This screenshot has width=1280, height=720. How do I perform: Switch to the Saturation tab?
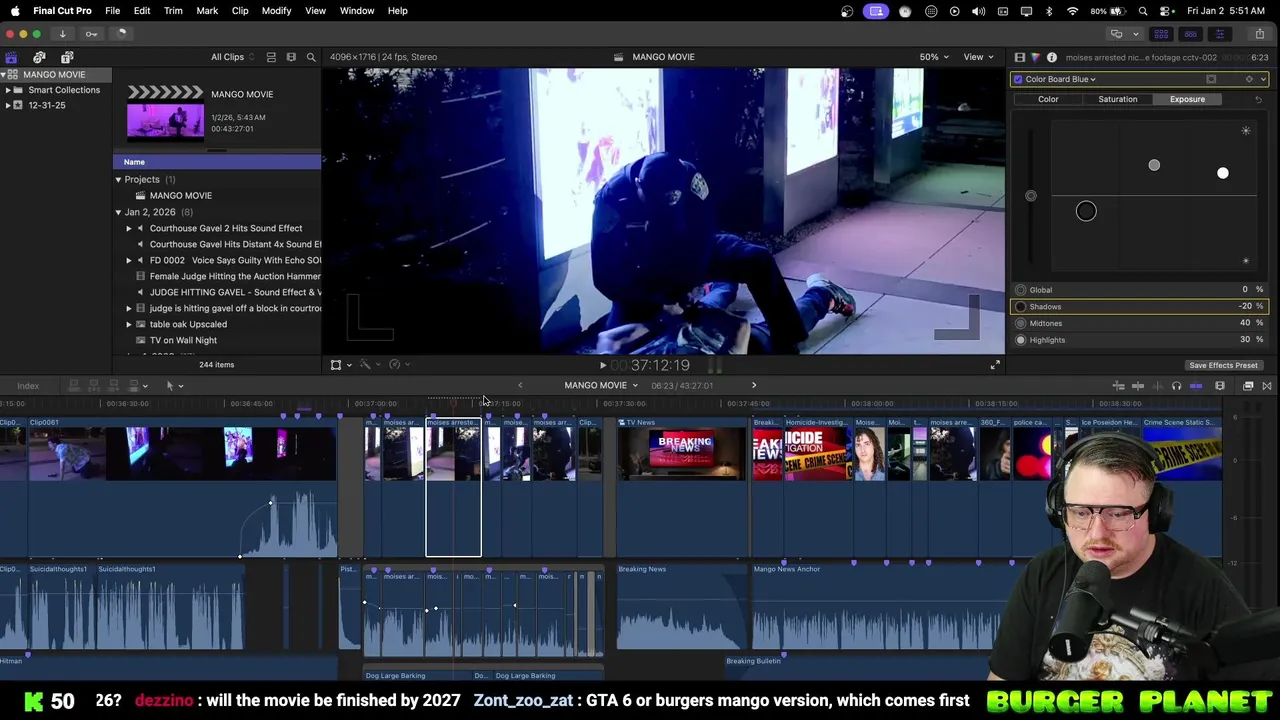click(1117, 99)
